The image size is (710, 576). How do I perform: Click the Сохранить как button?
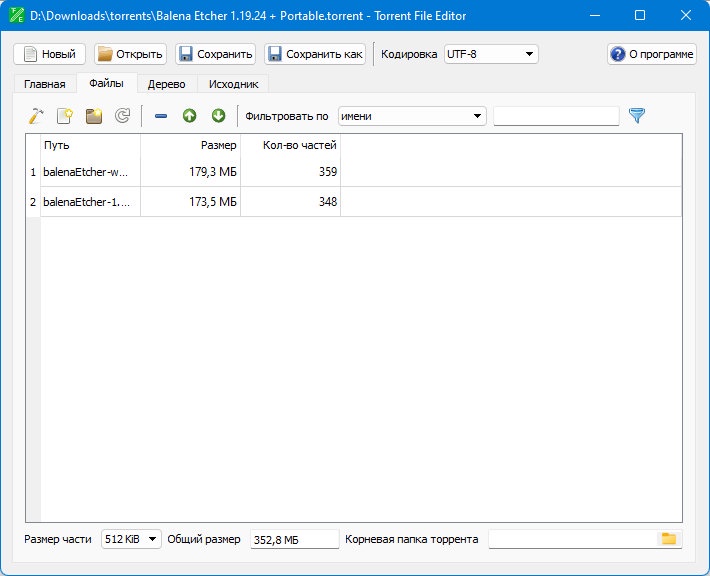[x=315, y=54]
